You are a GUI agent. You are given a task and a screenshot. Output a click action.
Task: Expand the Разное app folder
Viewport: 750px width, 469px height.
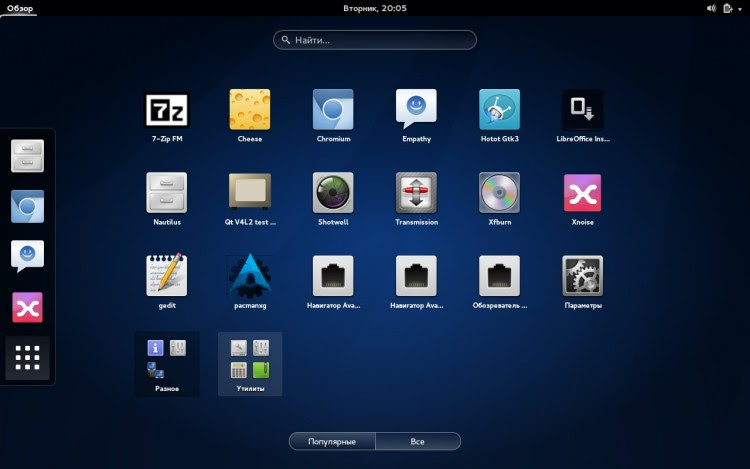pos(167,364)
